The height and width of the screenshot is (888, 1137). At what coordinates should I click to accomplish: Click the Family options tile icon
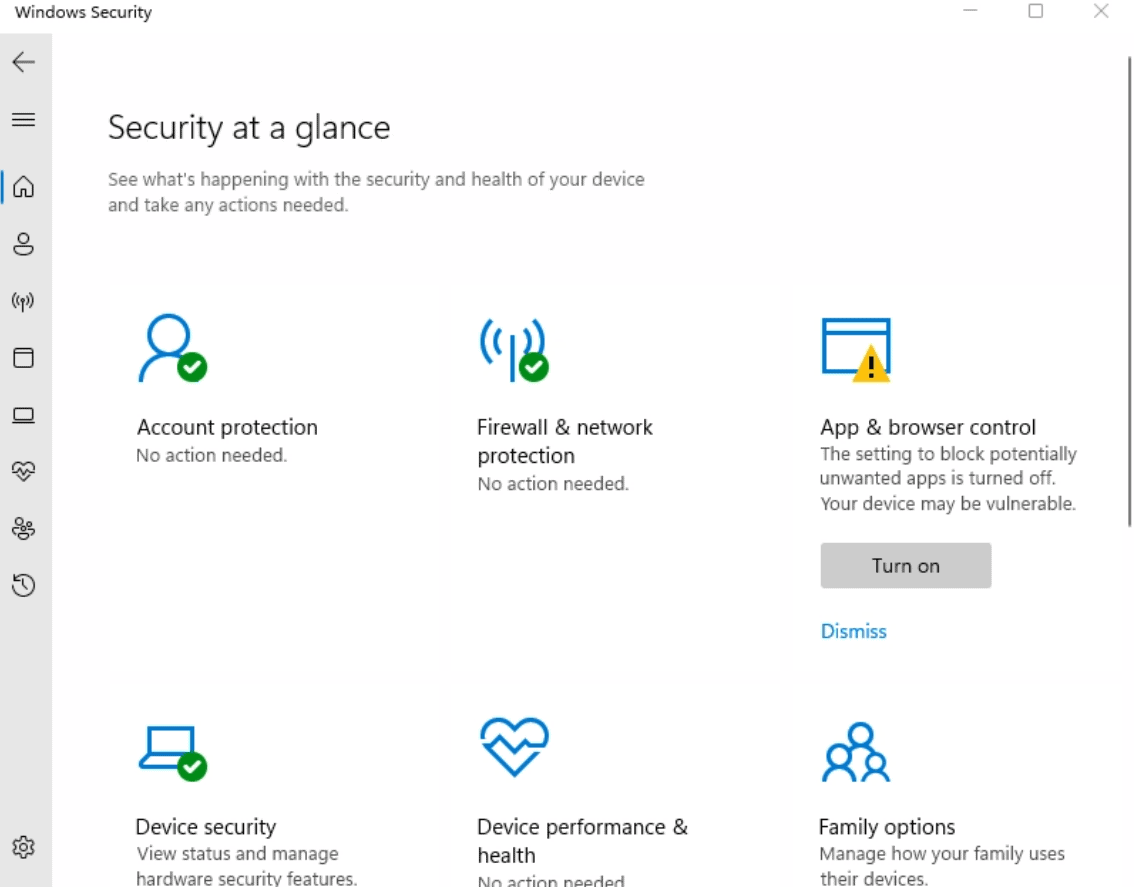[x=856, y=752]
